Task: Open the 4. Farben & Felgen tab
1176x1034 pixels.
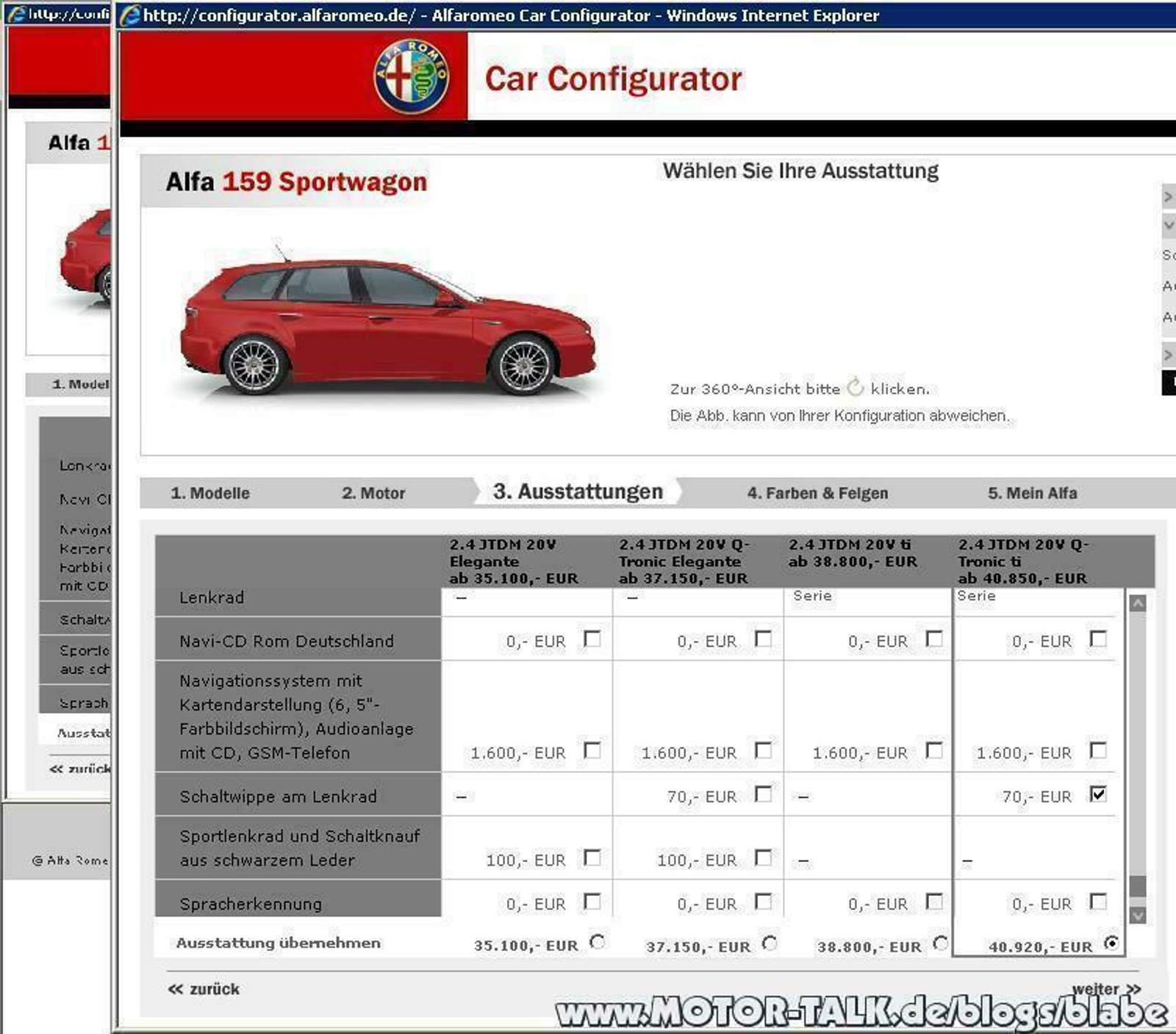Action: 817,493
